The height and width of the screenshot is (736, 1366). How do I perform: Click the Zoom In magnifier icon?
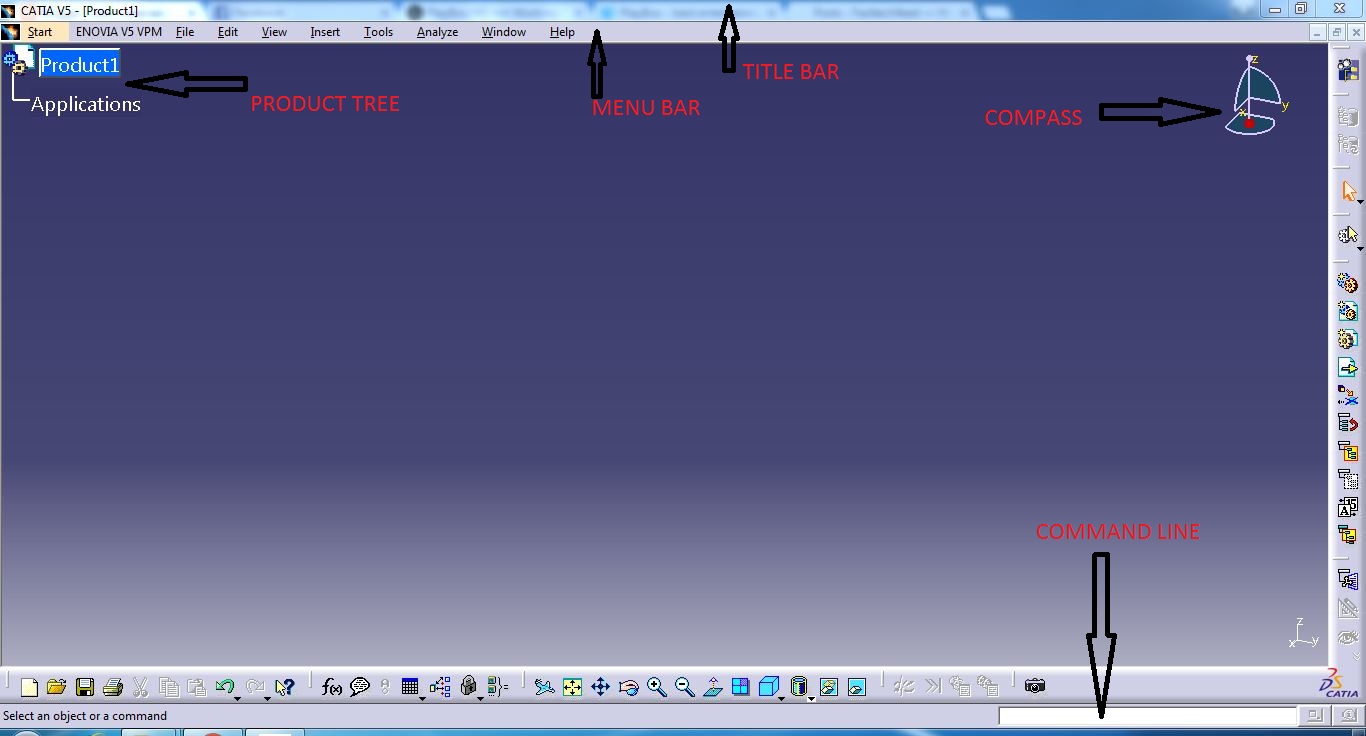pyautogui.click(x=656, y=687)
